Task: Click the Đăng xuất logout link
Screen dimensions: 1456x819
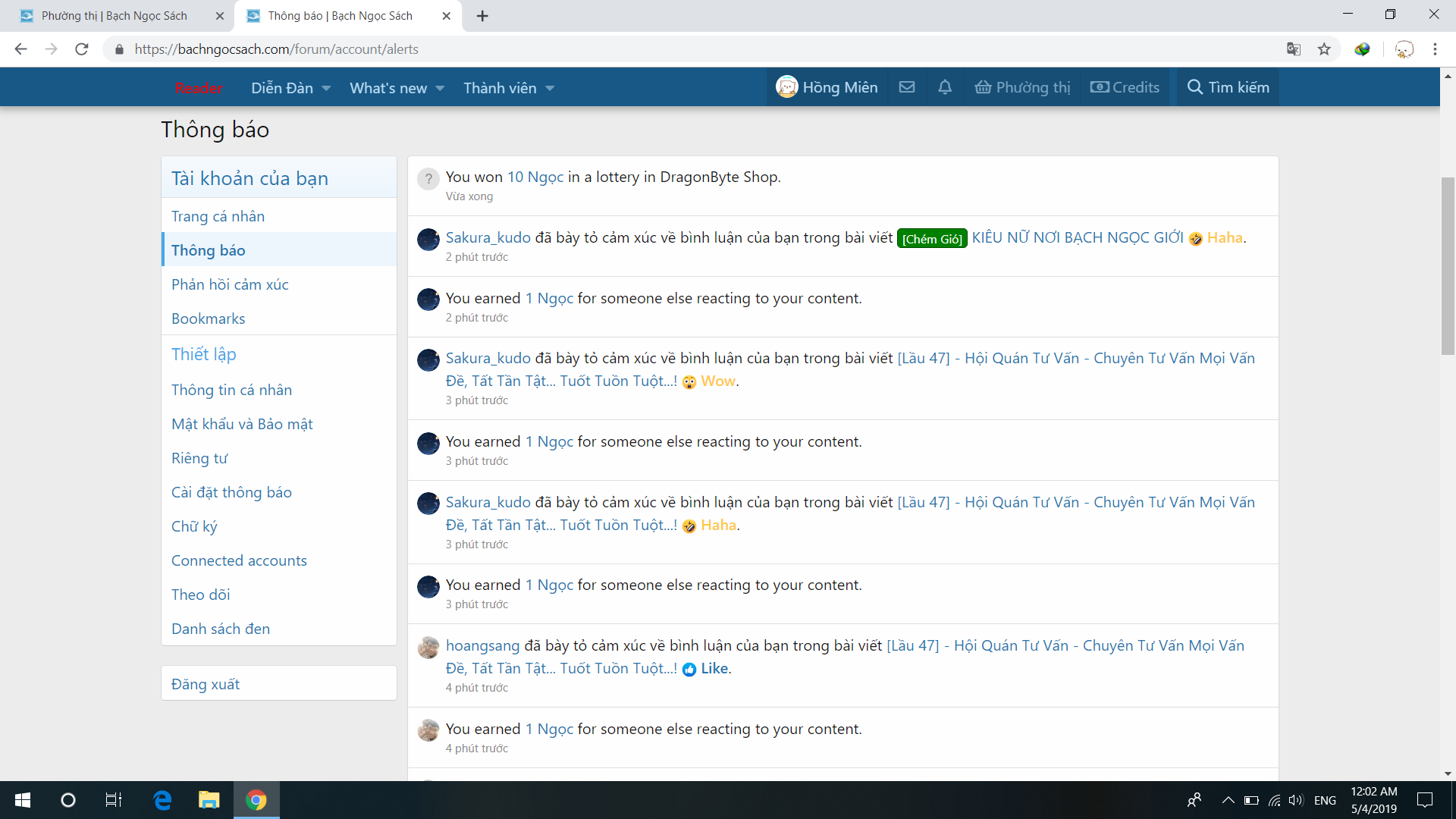Action: pyautogui.click(x=206, y=684)
